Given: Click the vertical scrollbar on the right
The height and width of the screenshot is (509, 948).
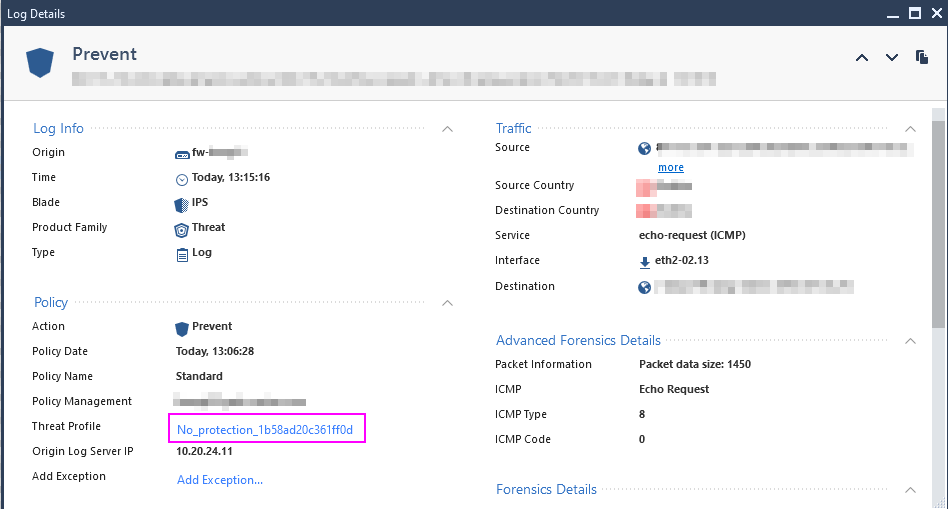Looking at the screenshot, I should (938, 220).
